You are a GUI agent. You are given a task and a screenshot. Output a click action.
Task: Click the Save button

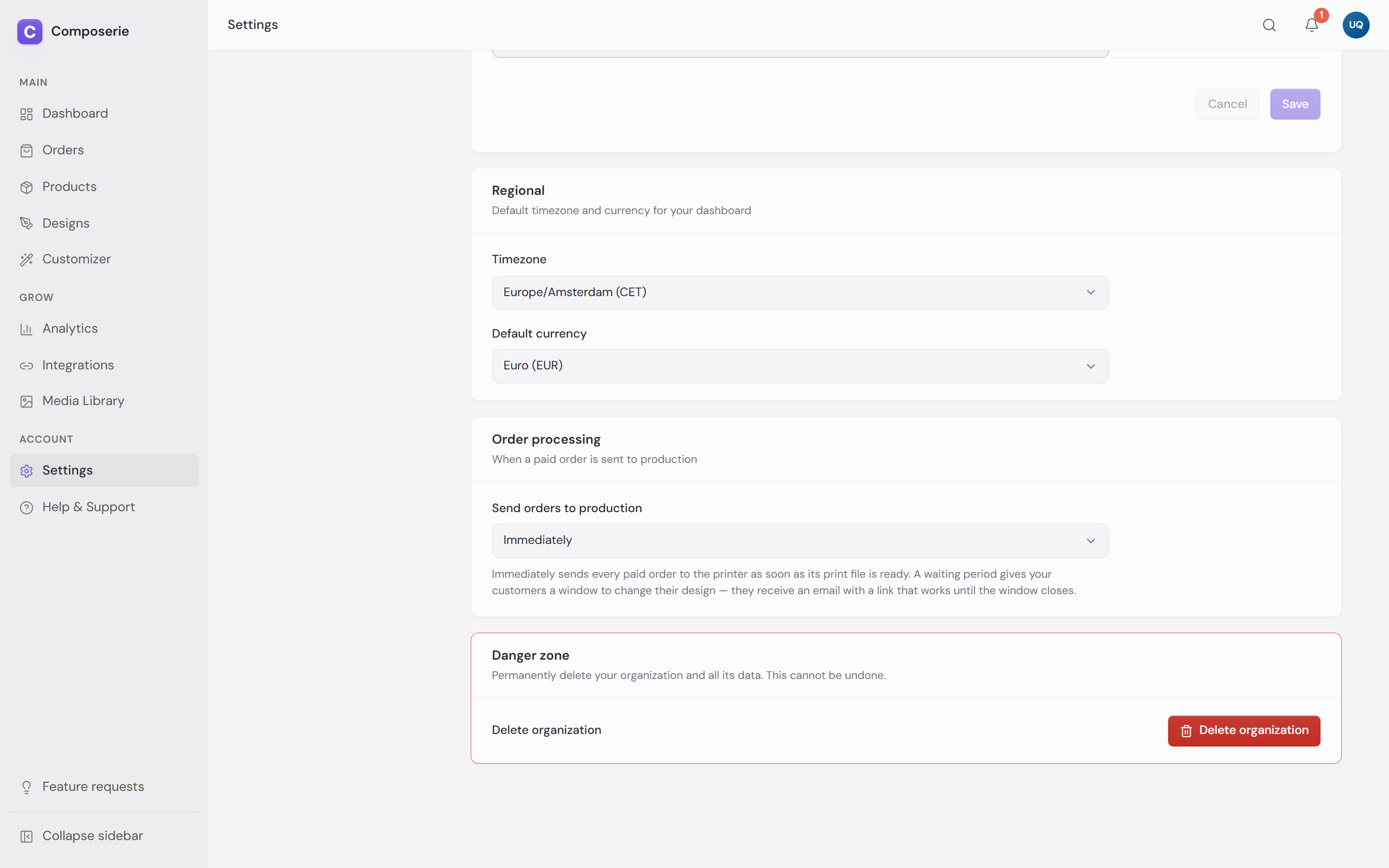(x=1295, y=104)
